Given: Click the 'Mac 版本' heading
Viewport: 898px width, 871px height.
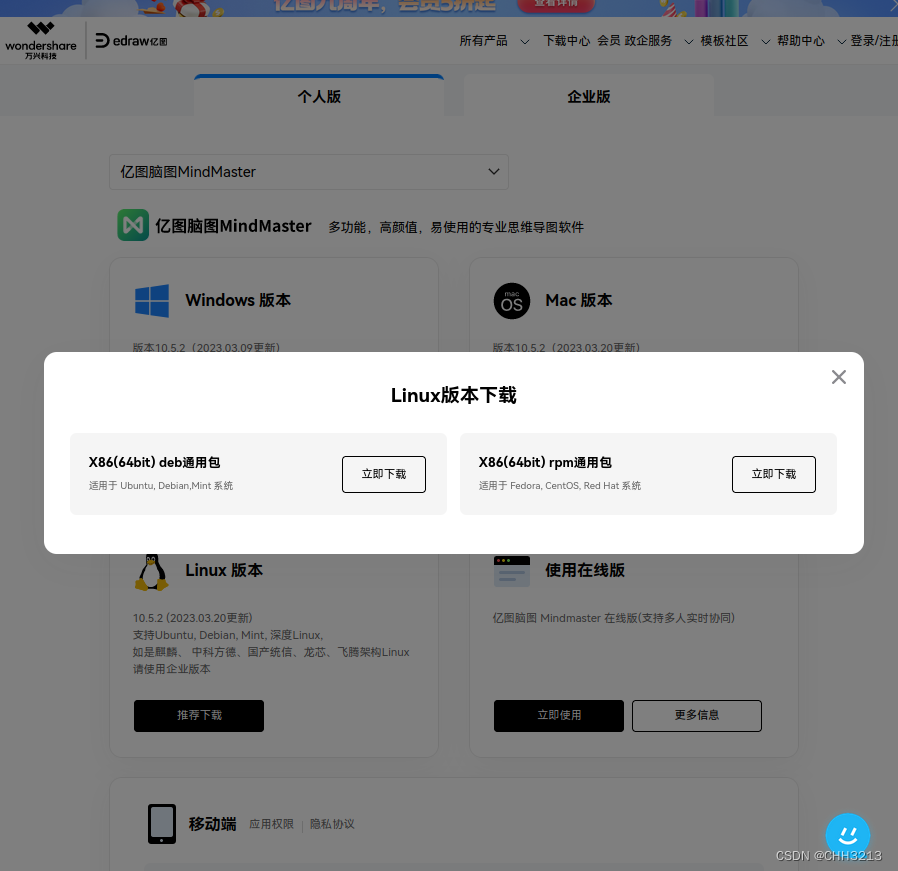Looking at the screenshot, I should [578, 300].
